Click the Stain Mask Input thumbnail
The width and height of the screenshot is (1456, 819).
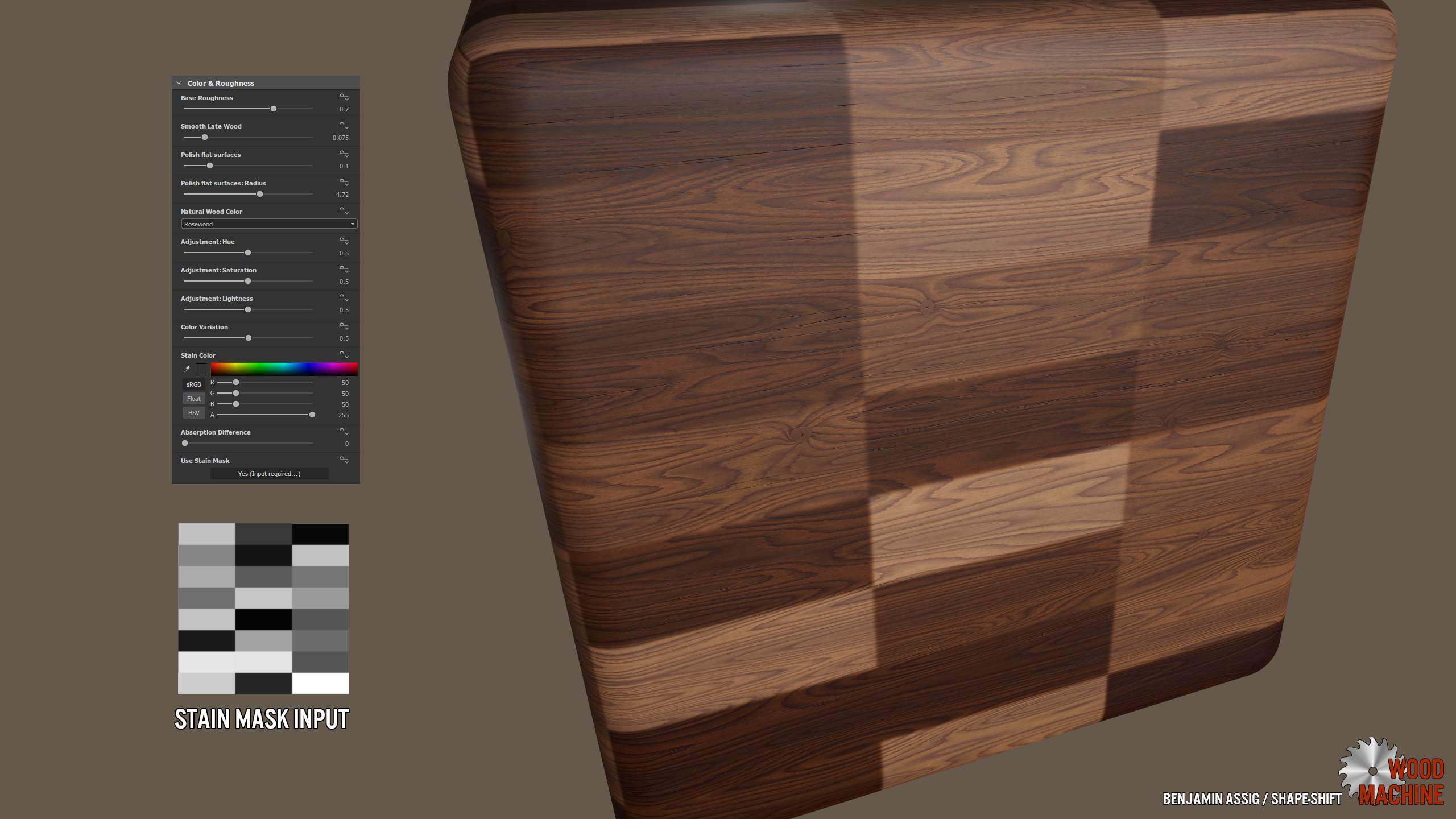tap(263, 609)
